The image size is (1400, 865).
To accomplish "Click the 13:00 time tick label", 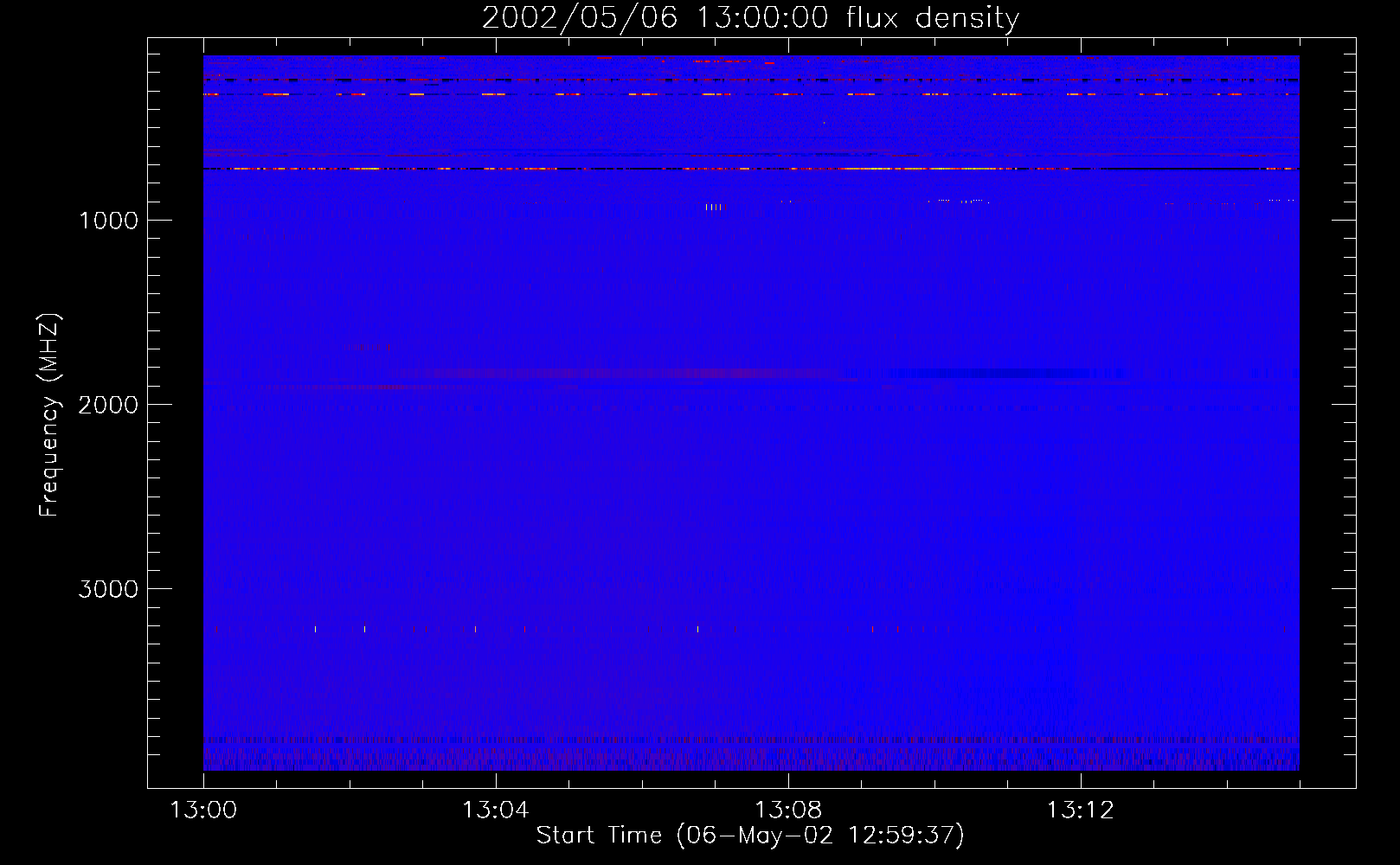I will click(x=203, y=811).
